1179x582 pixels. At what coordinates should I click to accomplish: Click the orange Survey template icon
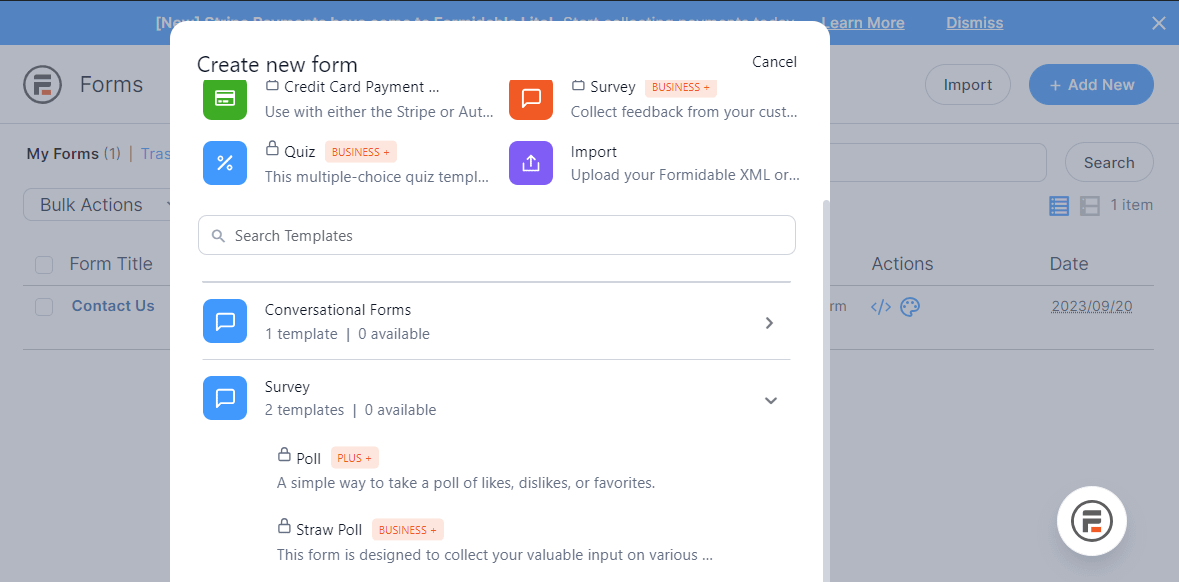click(531, 99)
